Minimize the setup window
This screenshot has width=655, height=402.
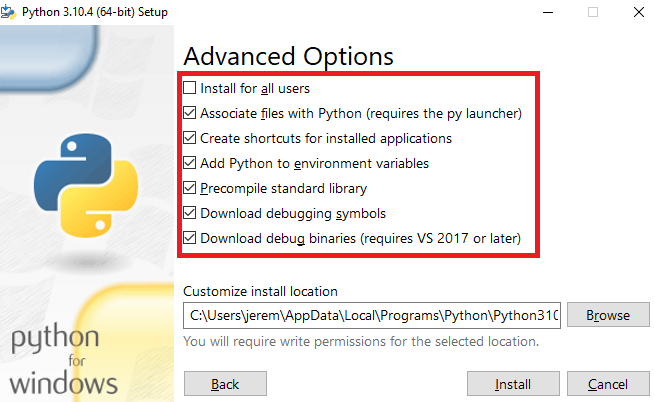pyautogui.click(x=548, y=13)
